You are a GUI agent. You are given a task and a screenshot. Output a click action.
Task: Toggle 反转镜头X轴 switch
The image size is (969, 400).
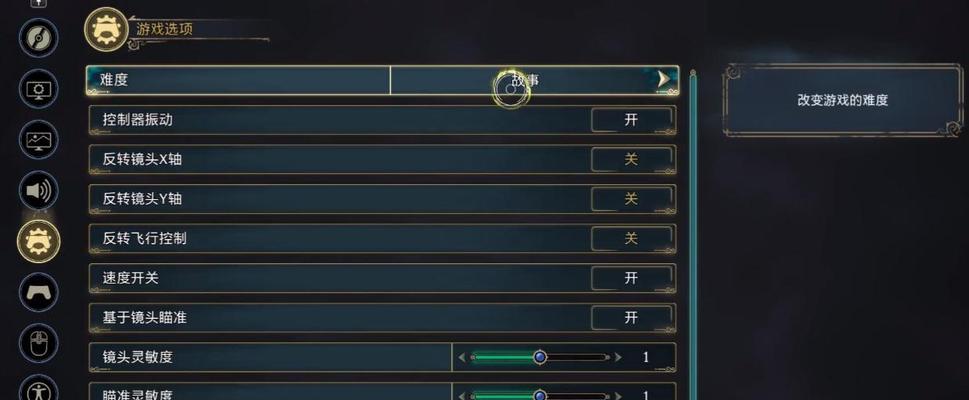[631, 160]
